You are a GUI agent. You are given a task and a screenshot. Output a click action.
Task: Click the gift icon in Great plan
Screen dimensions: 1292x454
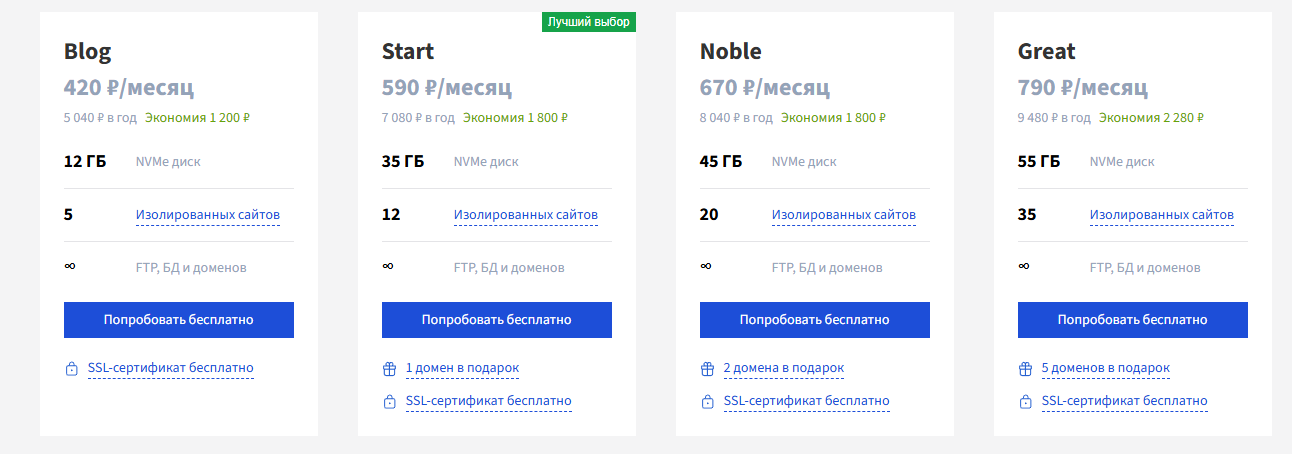tap(1026, 369)
